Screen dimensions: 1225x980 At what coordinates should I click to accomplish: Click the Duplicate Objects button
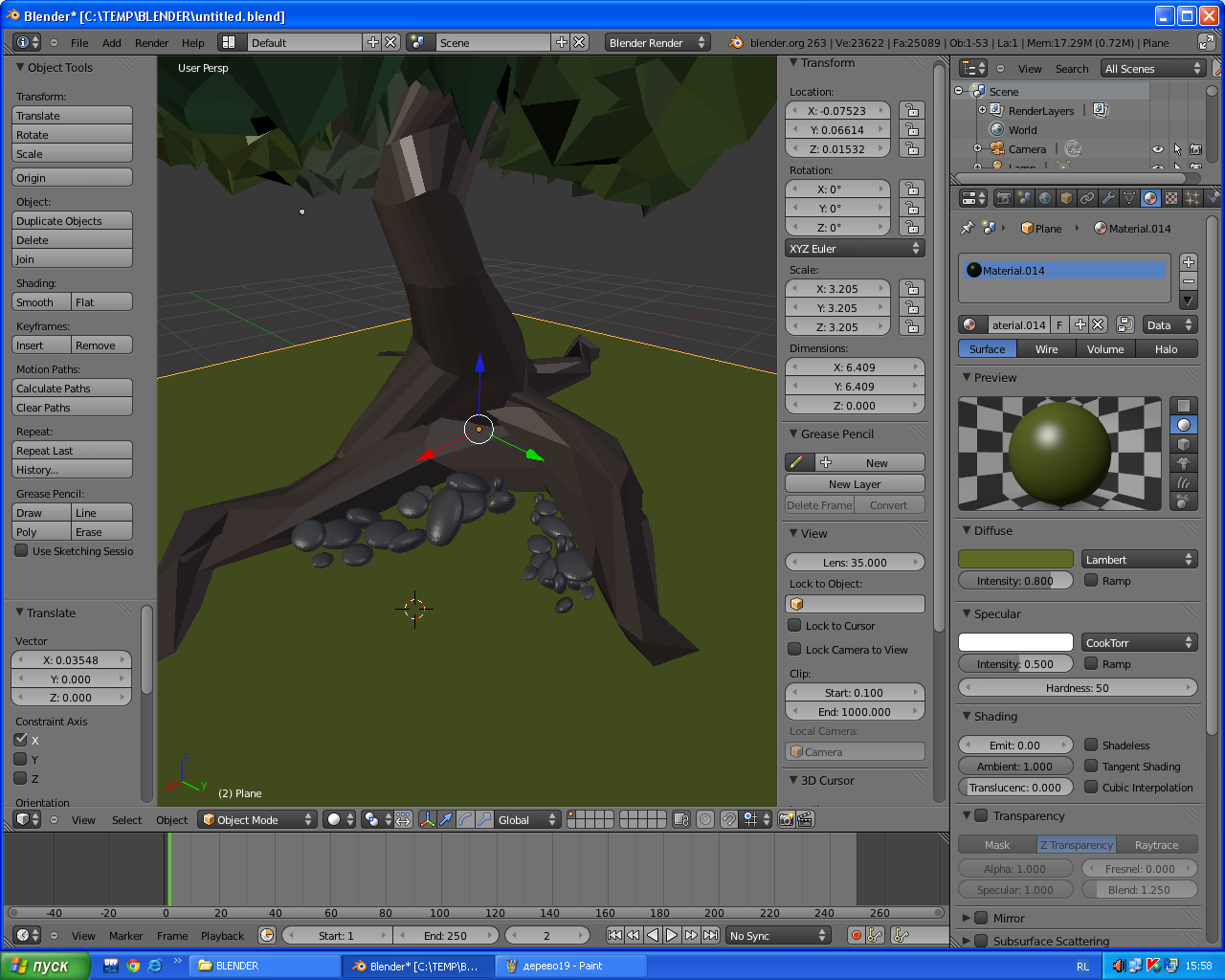coord(72,220)
